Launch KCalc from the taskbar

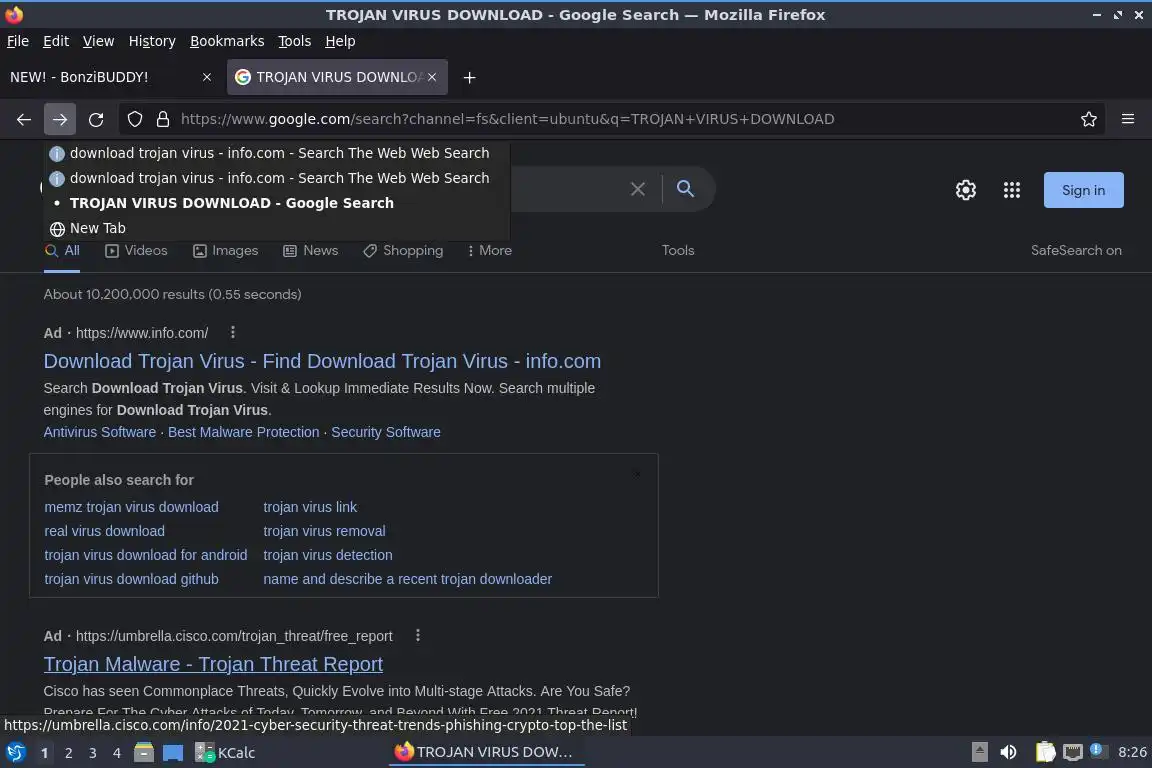(x=225, y=753)
